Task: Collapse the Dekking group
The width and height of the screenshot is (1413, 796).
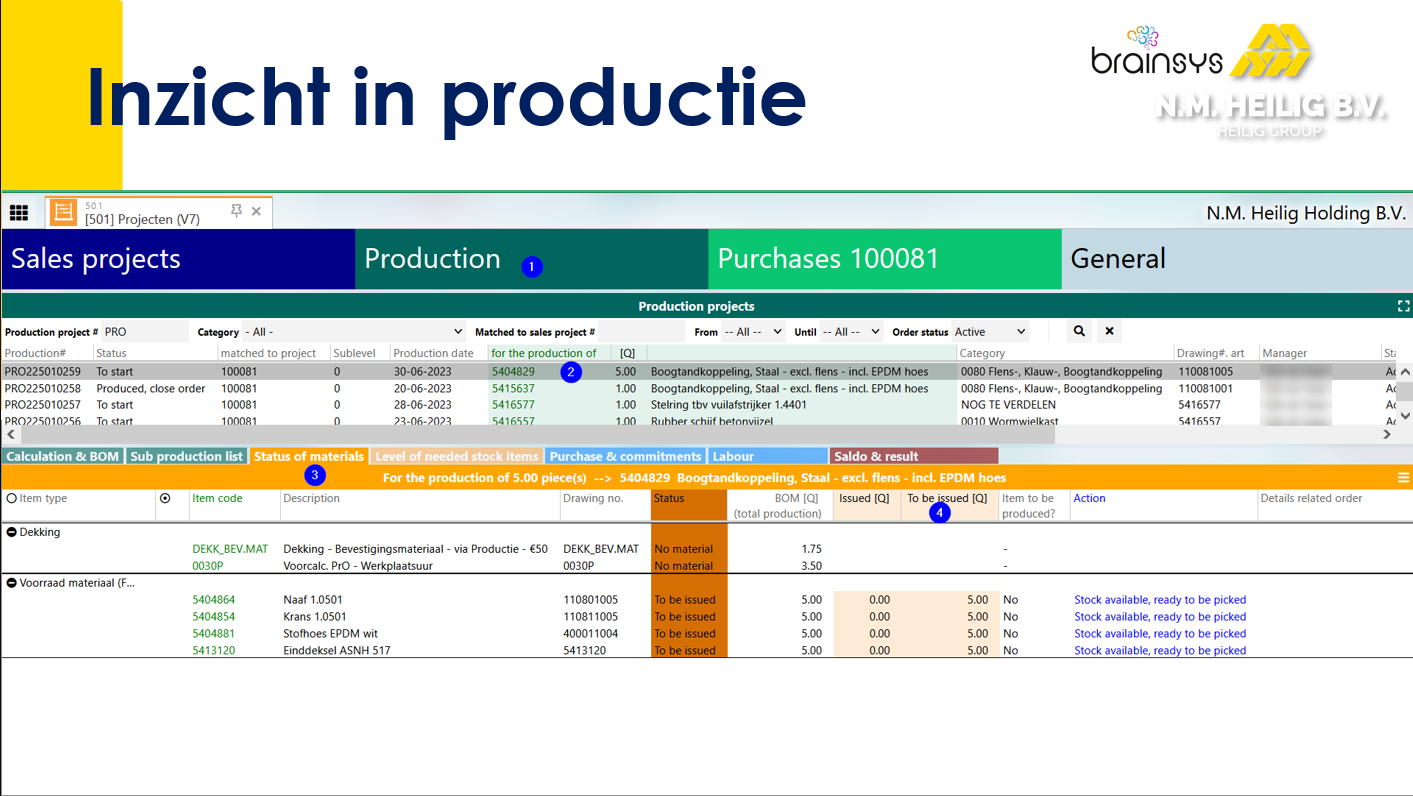Action: (x=12, y=532)
